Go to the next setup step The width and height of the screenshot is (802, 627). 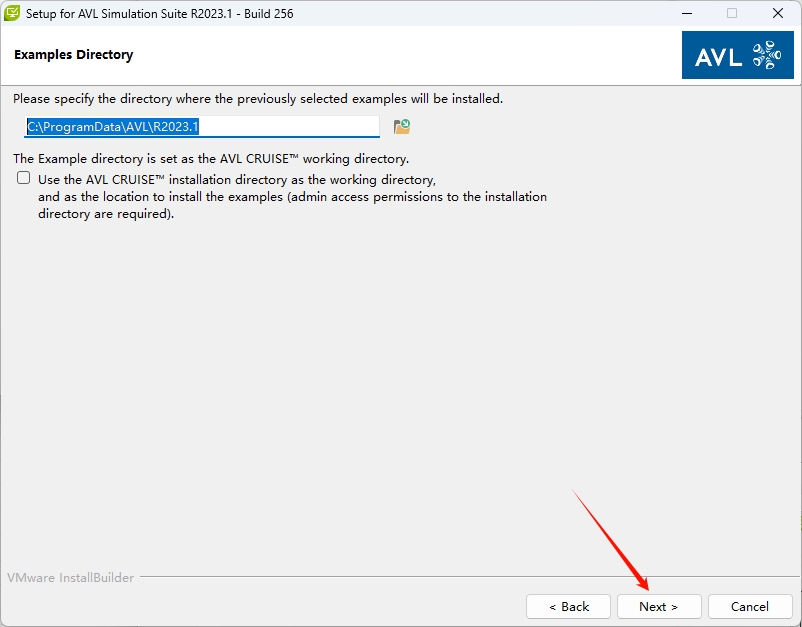tap(658, 606)
